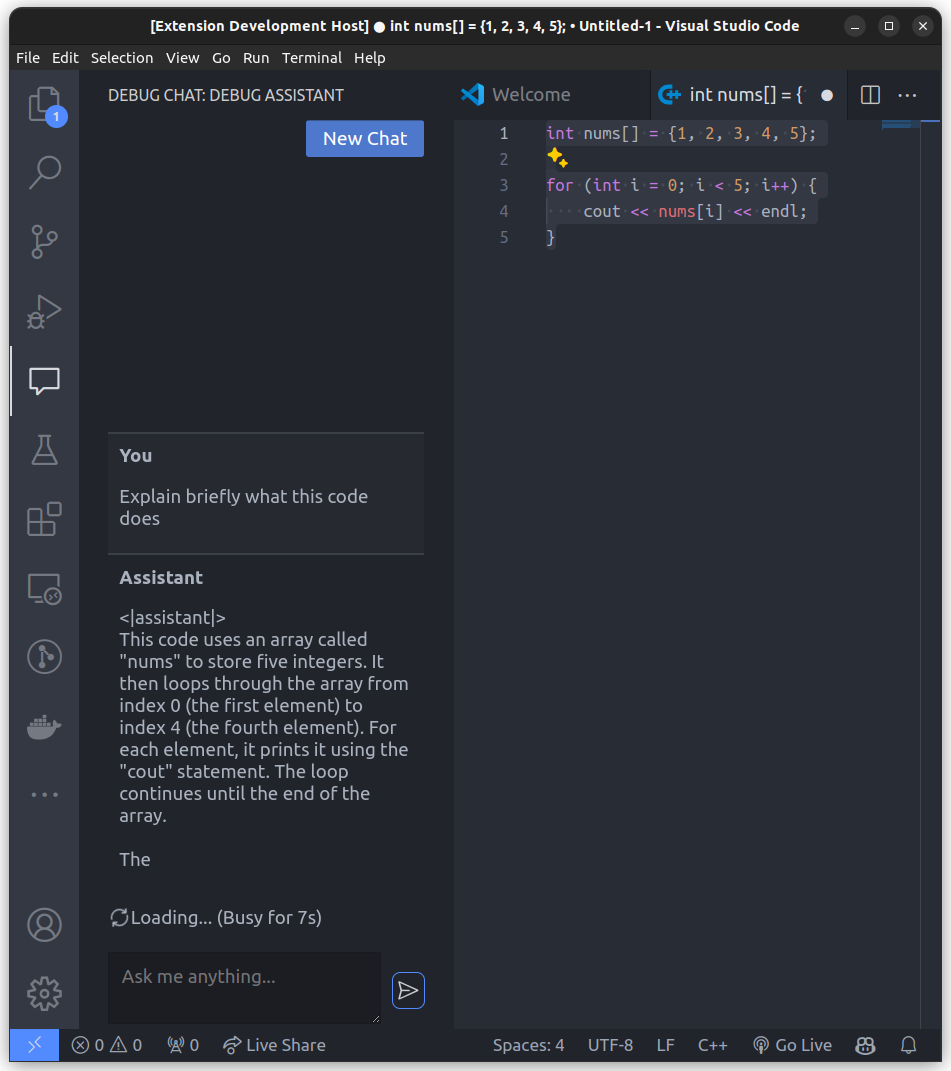This screenshot has width=951, height=1071.
Task: Select the Docker sidebar icon
Action: click(x=44, y=726)
